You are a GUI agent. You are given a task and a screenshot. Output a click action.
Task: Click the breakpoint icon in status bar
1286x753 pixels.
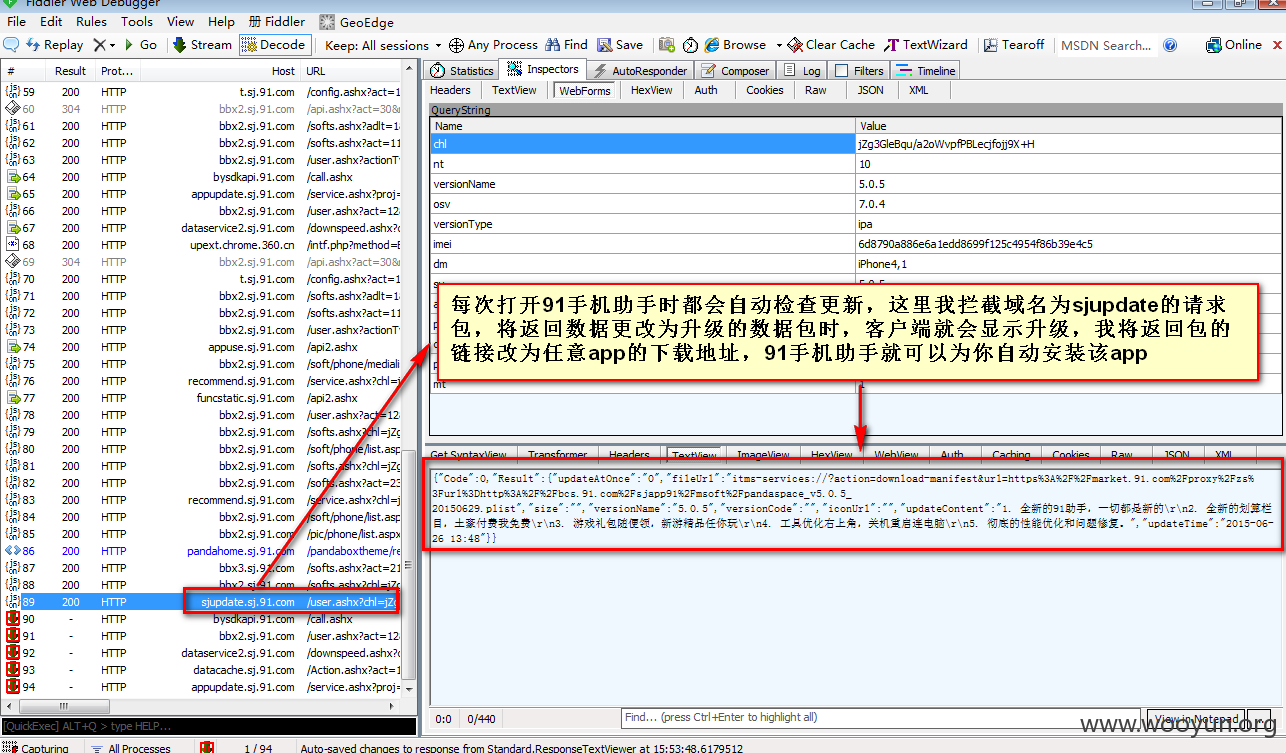(207, 747)
